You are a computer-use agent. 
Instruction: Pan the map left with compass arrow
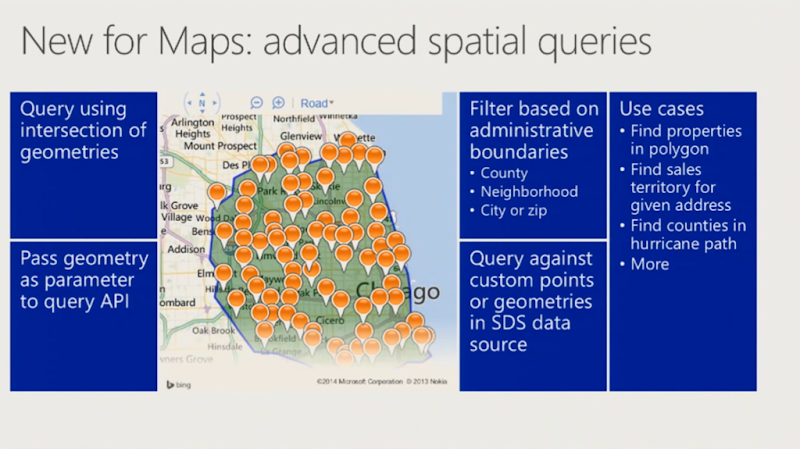(x=189, y=103)
